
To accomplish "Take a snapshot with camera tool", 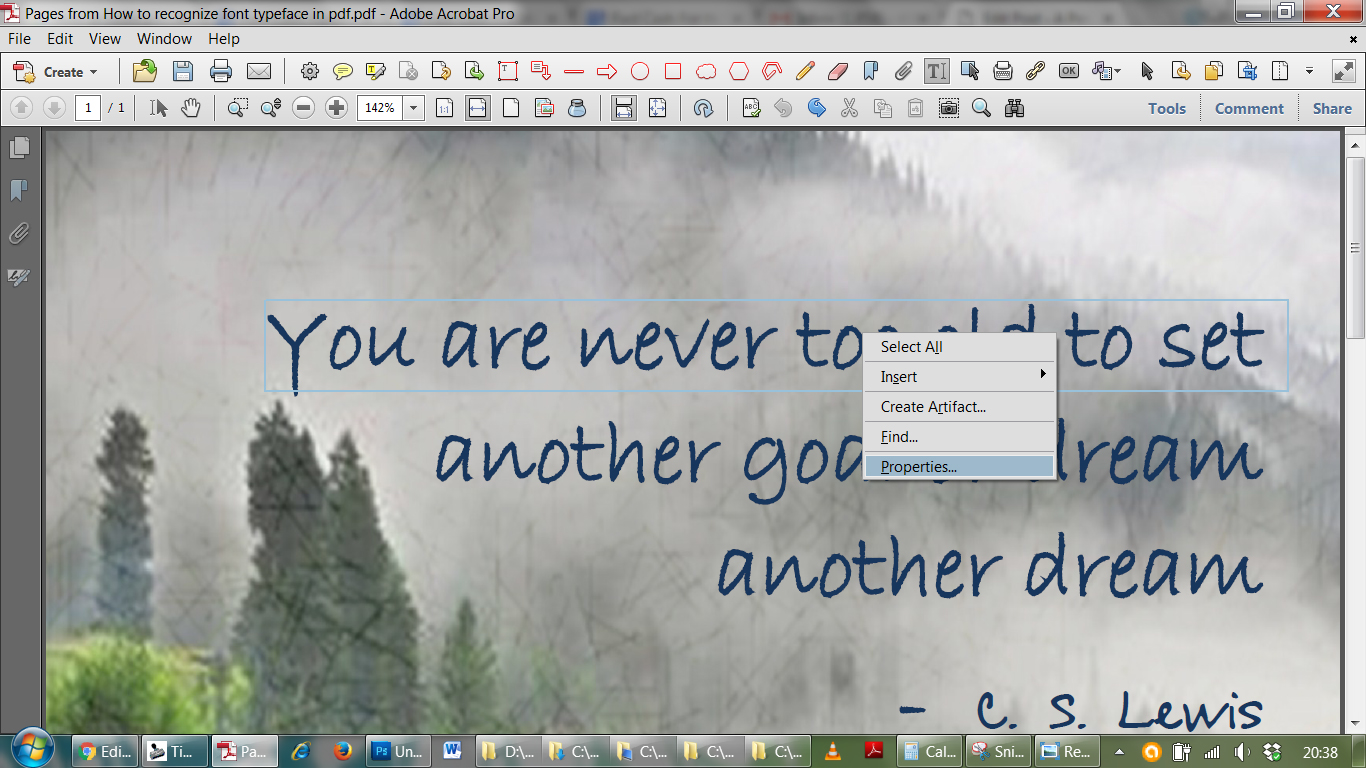I will click(948, 108).
